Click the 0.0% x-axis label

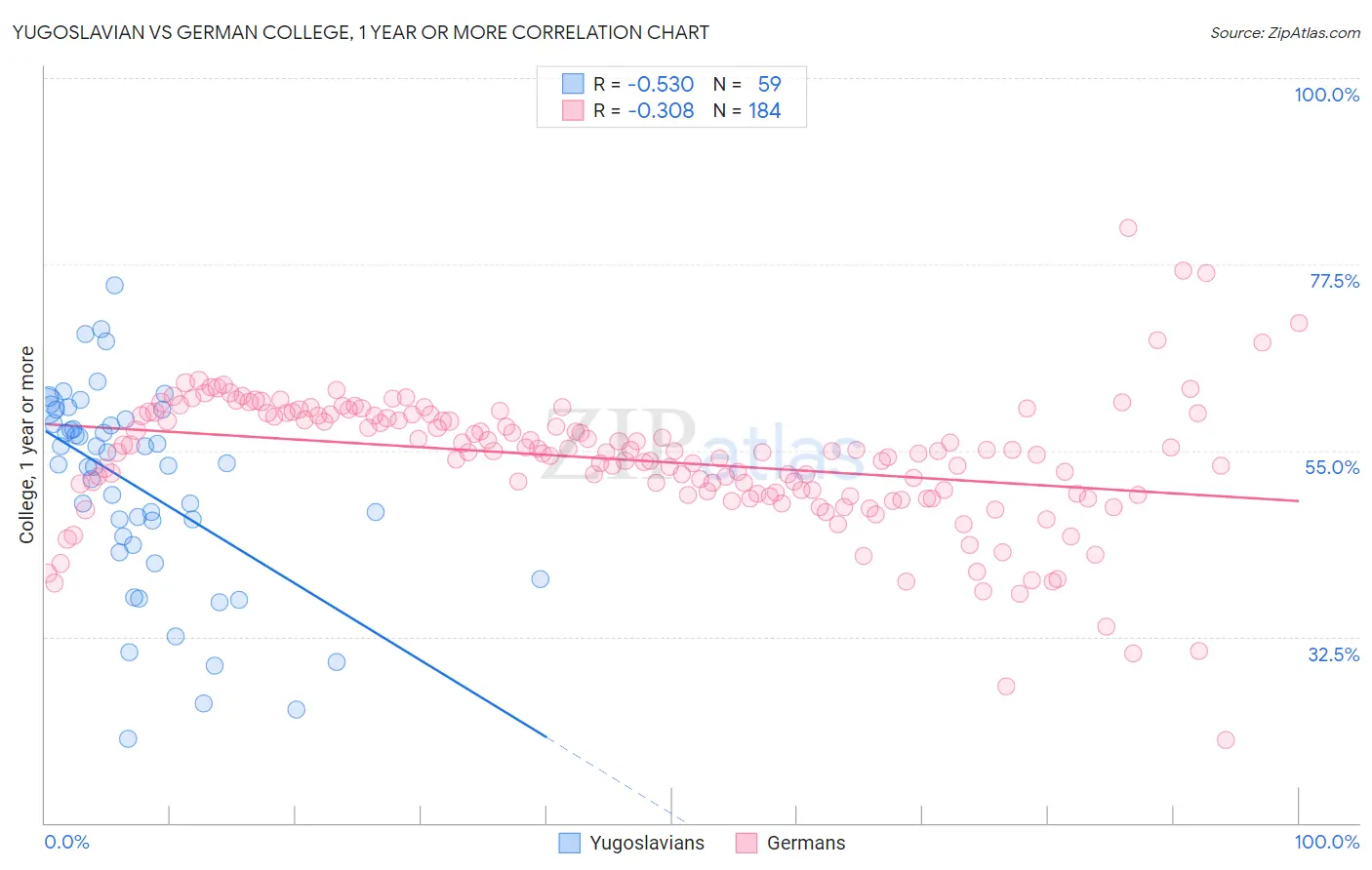(x=66, y=842)
